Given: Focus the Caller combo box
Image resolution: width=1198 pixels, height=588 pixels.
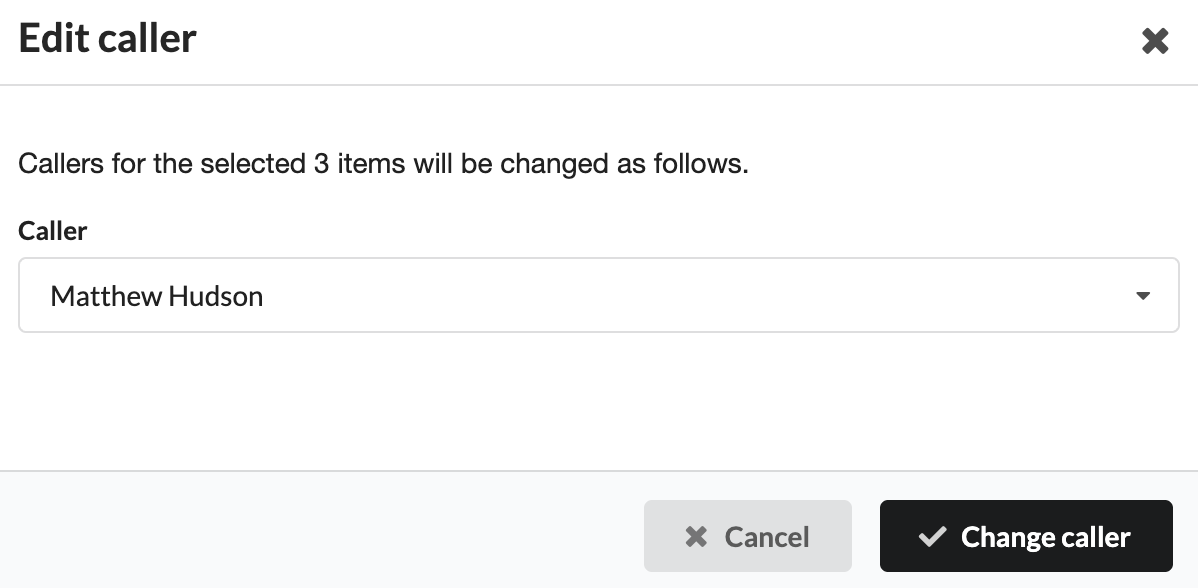Looking at the screenshot, I should coord(599,295).
